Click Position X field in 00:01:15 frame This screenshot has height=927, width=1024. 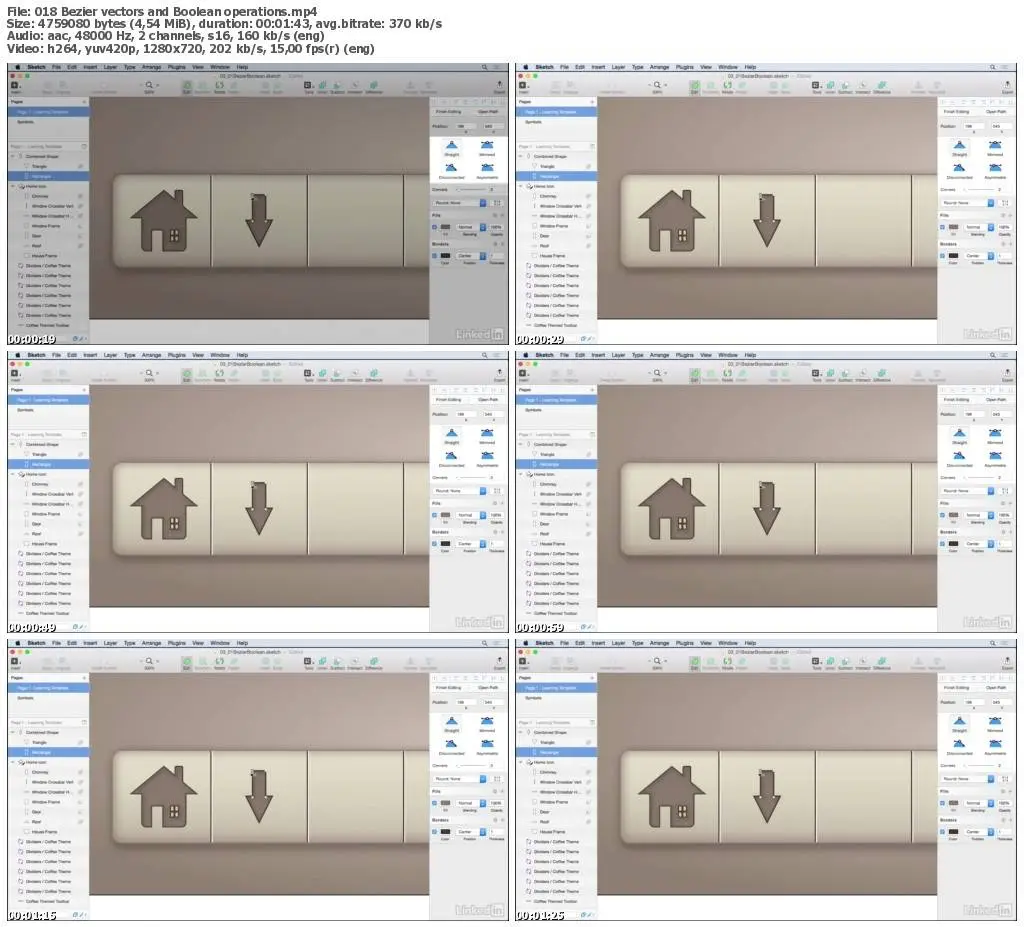(x=464, y=702)
